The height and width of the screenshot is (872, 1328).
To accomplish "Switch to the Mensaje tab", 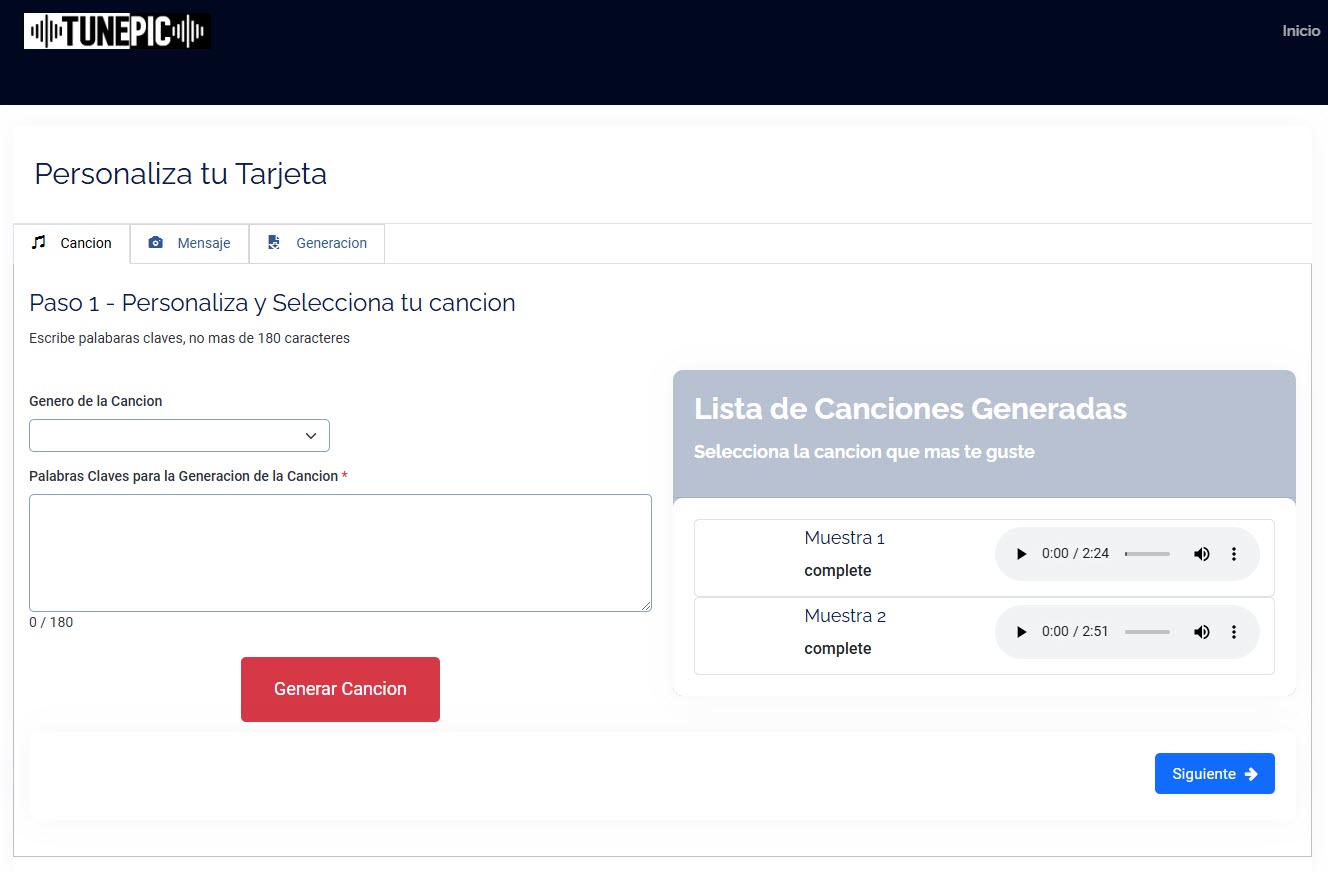I will 189,243.
